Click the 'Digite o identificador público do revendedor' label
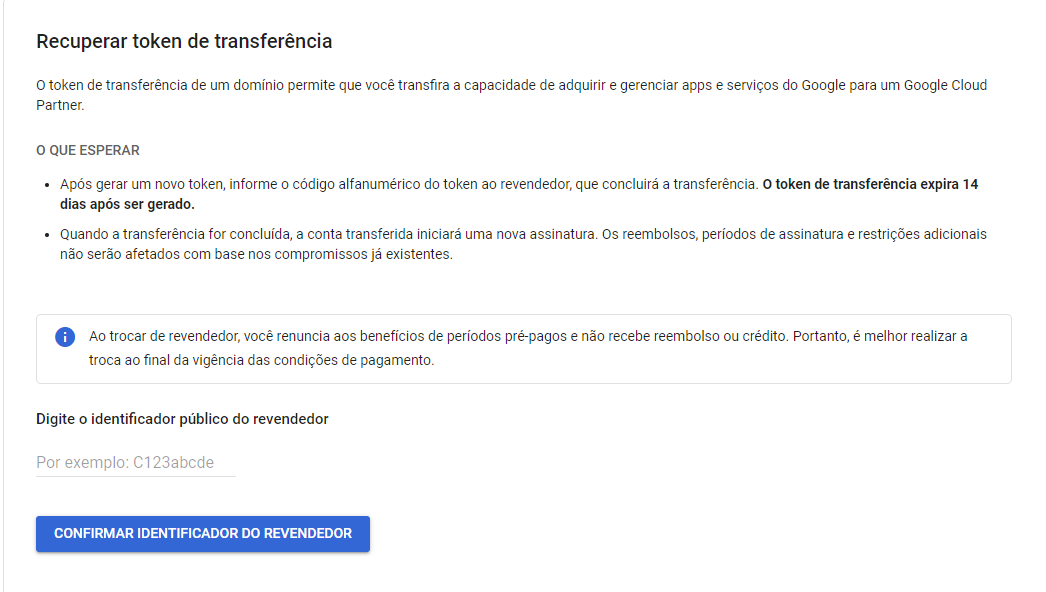Screen dimensions: 1046x592 [x=182, y=419]
